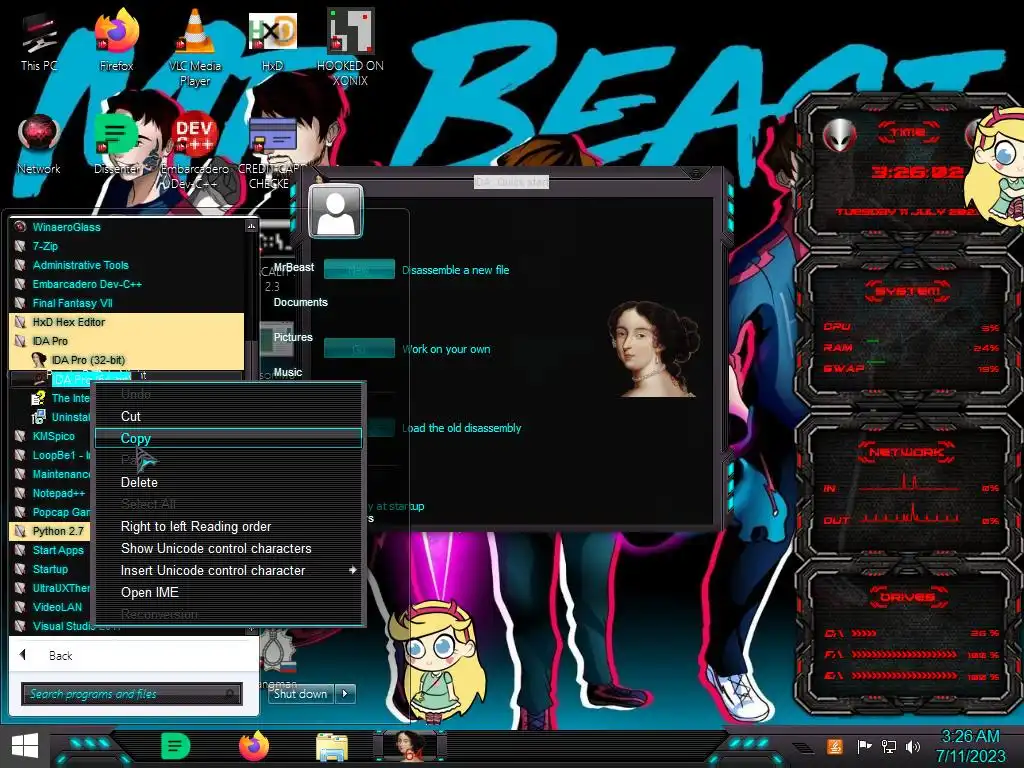Choose Delete from the context menu
The image size is (1024, 768).
[228, 483]
